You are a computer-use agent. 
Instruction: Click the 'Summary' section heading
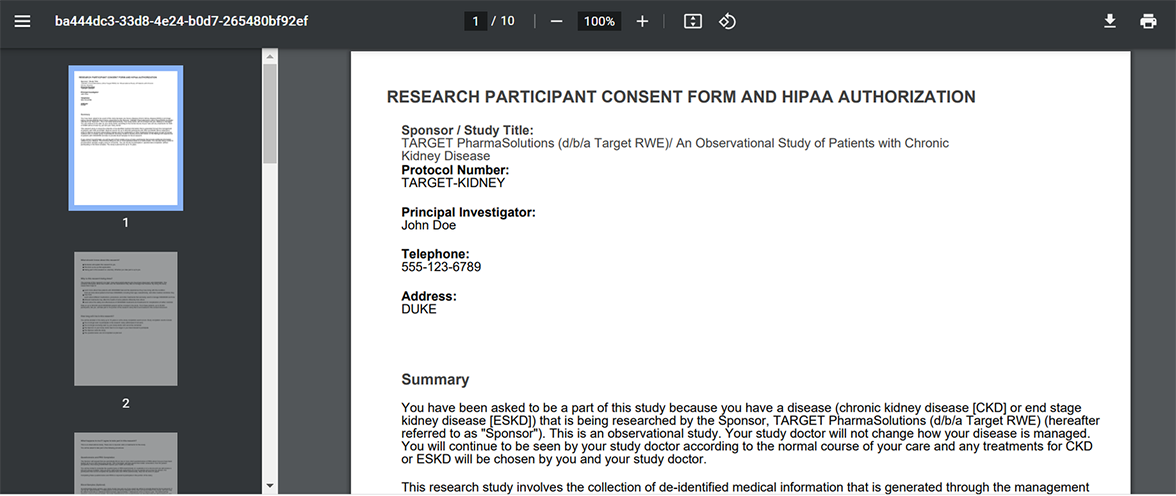click(x=435, y=379)
